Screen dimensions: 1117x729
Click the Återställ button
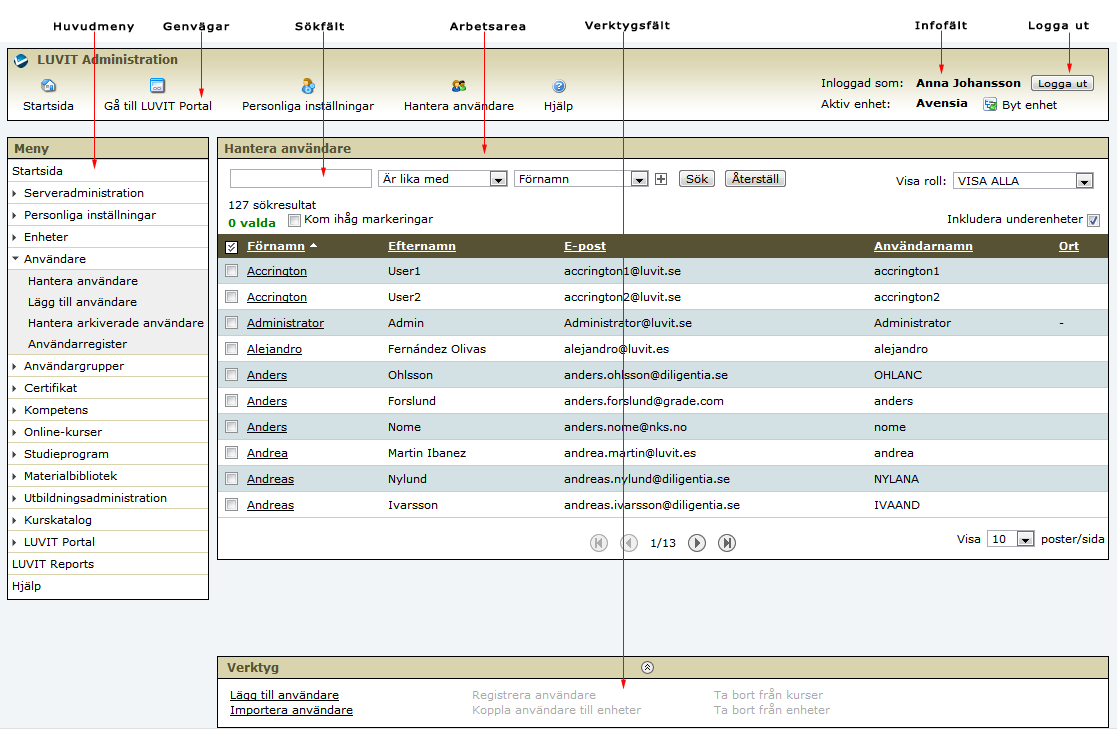(755, 179)
